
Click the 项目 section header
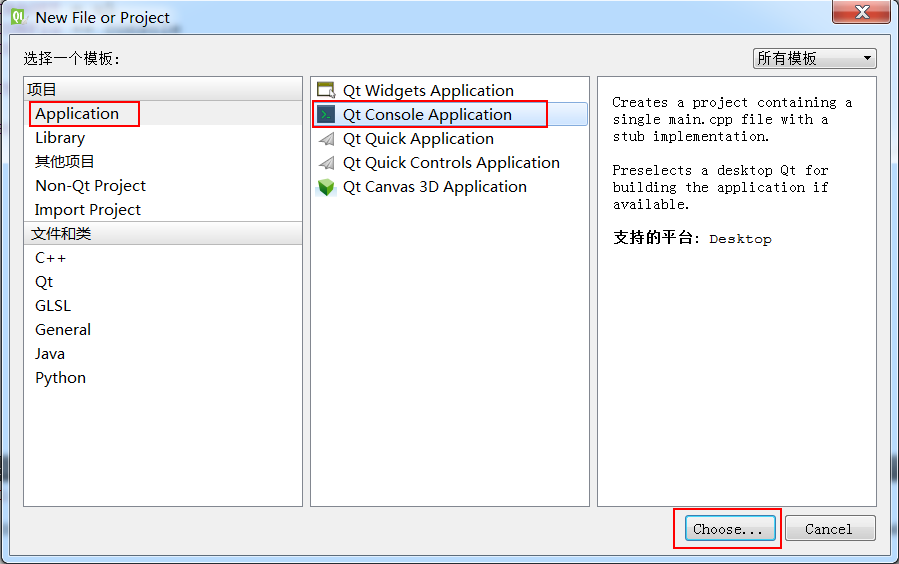pos(163,89)
